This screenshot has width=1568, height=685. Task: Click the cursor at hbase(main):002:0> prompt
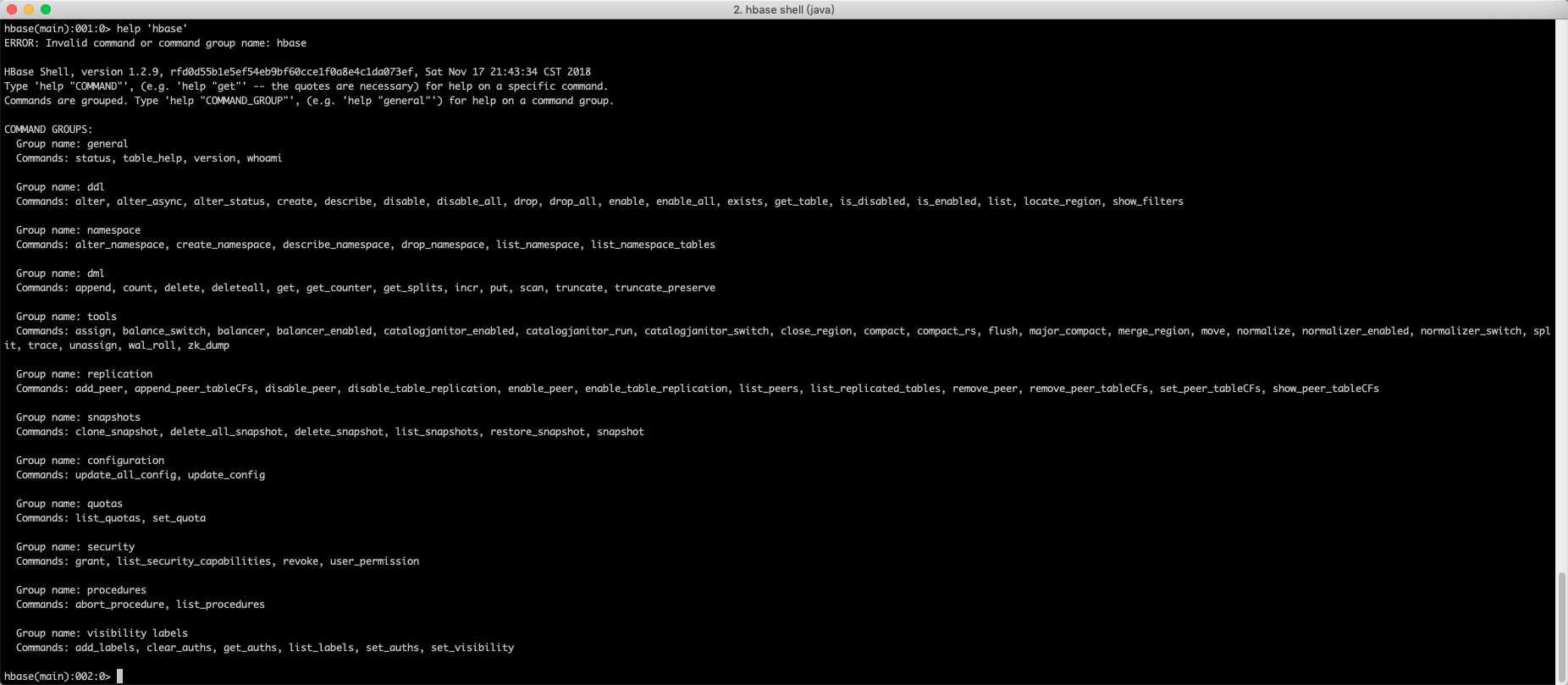click(120, 676)
